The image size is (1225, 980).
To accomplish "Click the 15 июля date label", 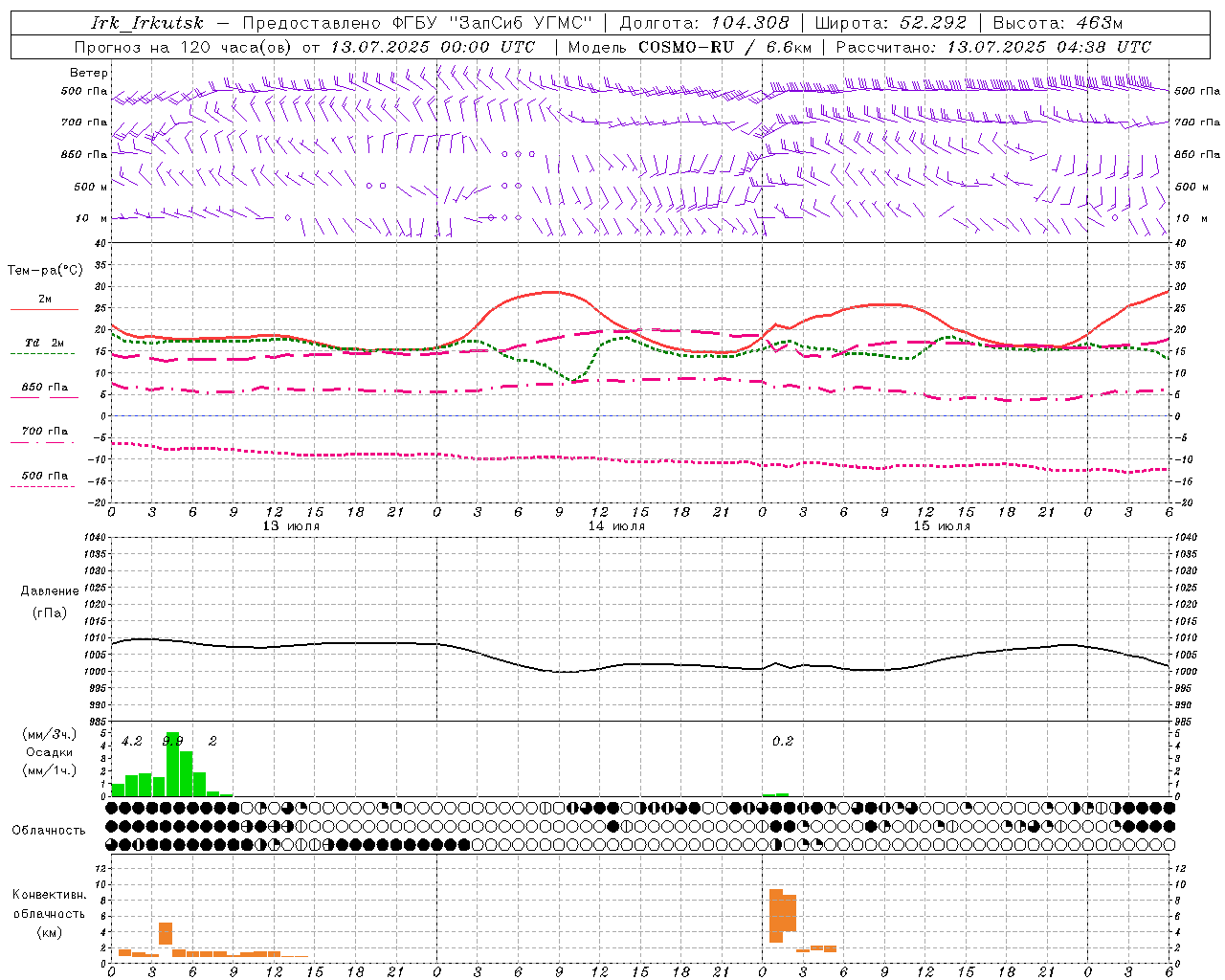I will tap(942, 526).
